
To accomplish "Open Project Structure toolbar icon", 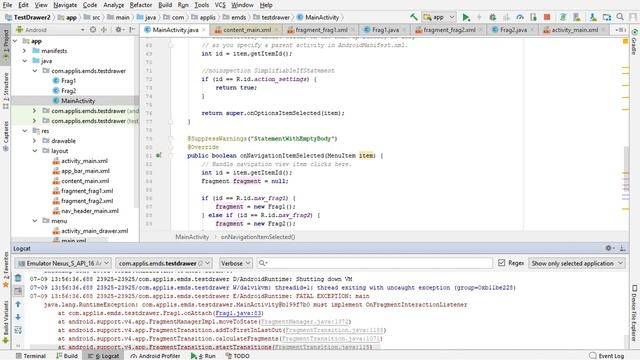I will 607,17.
